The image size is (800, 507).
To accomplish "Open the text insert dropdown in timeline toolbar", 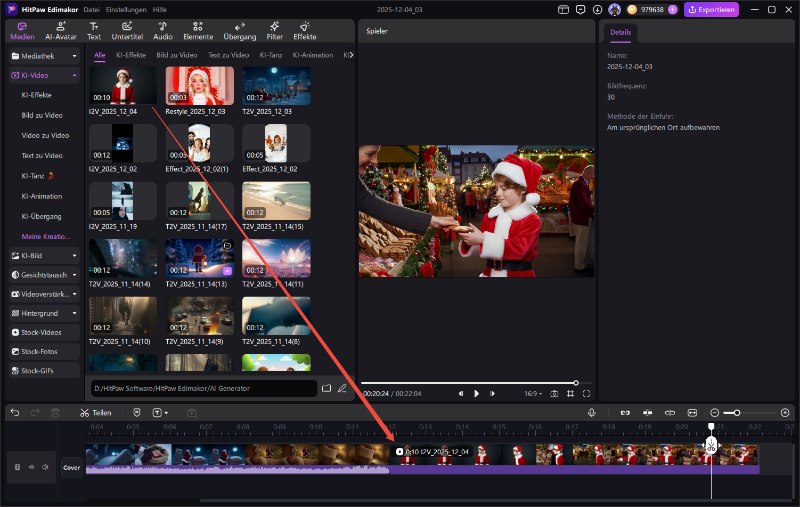I will [160, 413].
